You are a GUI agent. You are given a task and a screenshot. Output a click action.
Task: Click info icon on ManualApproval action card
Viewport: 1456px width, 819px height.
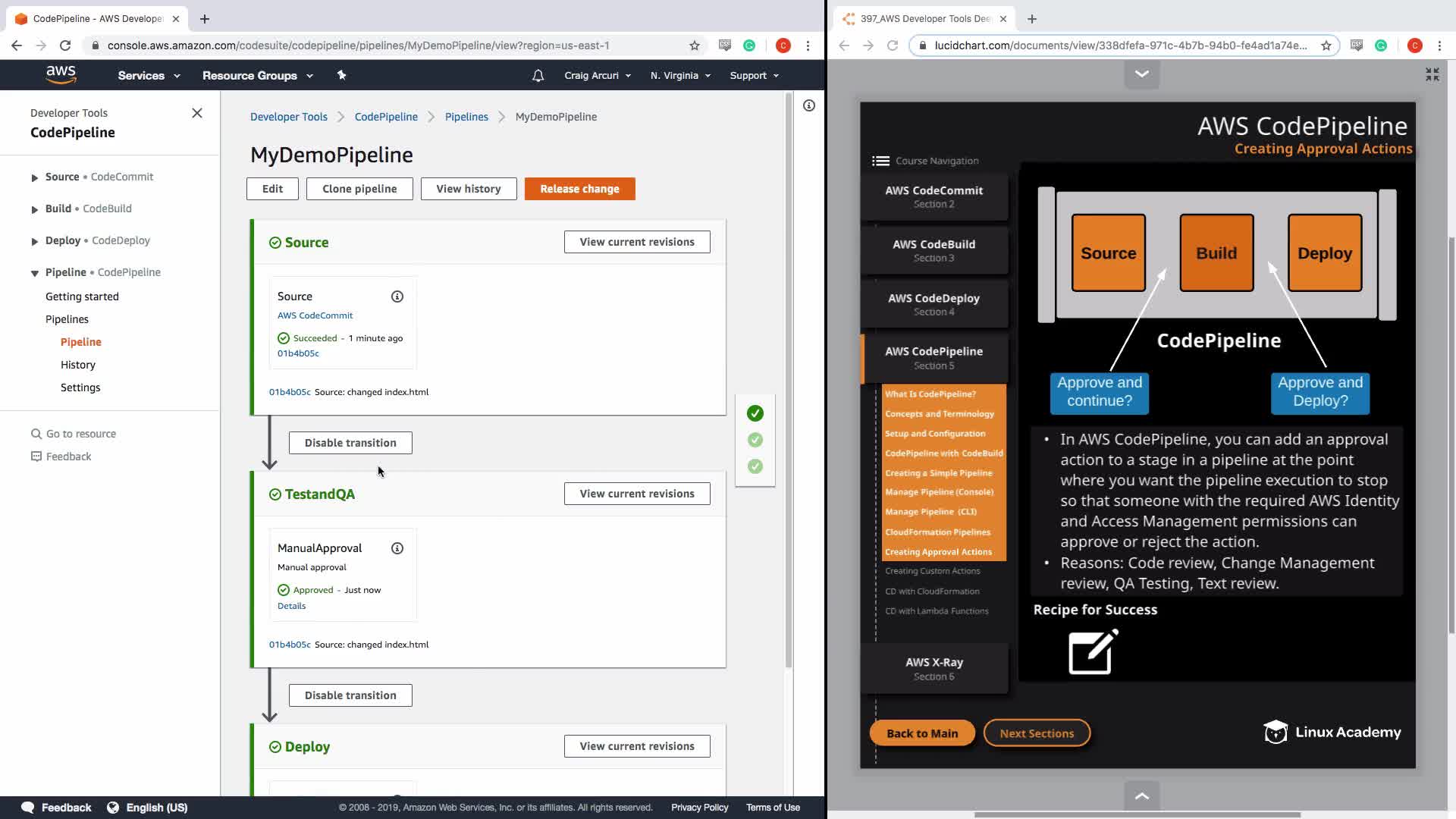click(397, 548)
